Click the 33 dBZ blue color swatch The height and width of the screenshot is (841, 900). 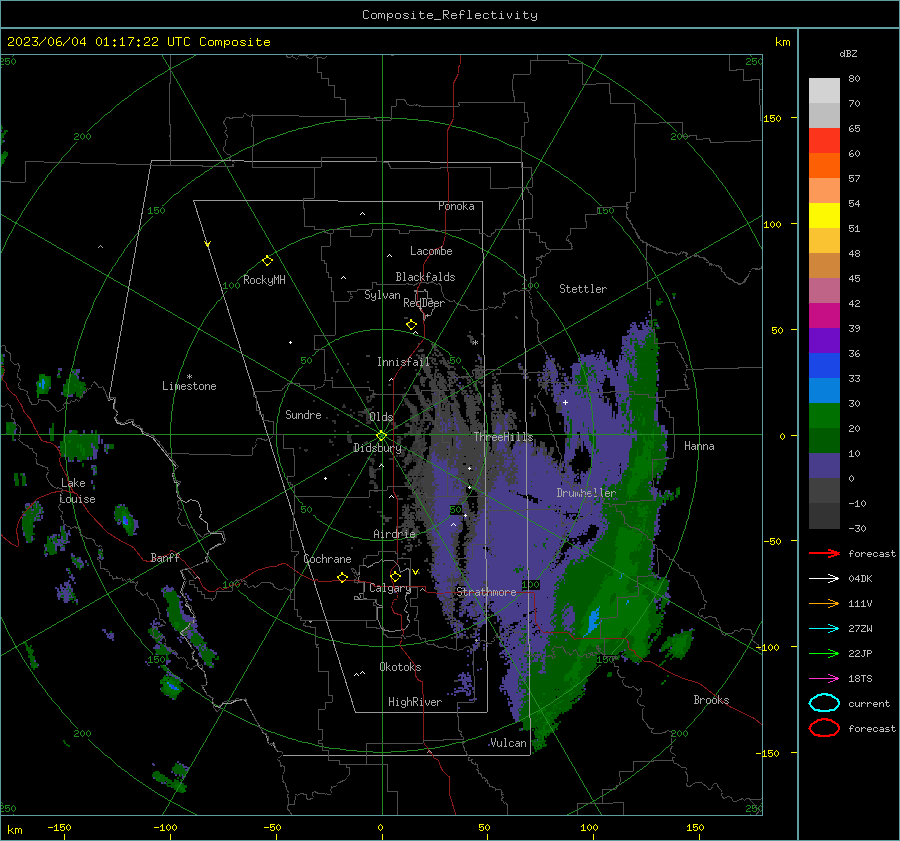click(824, 365)
